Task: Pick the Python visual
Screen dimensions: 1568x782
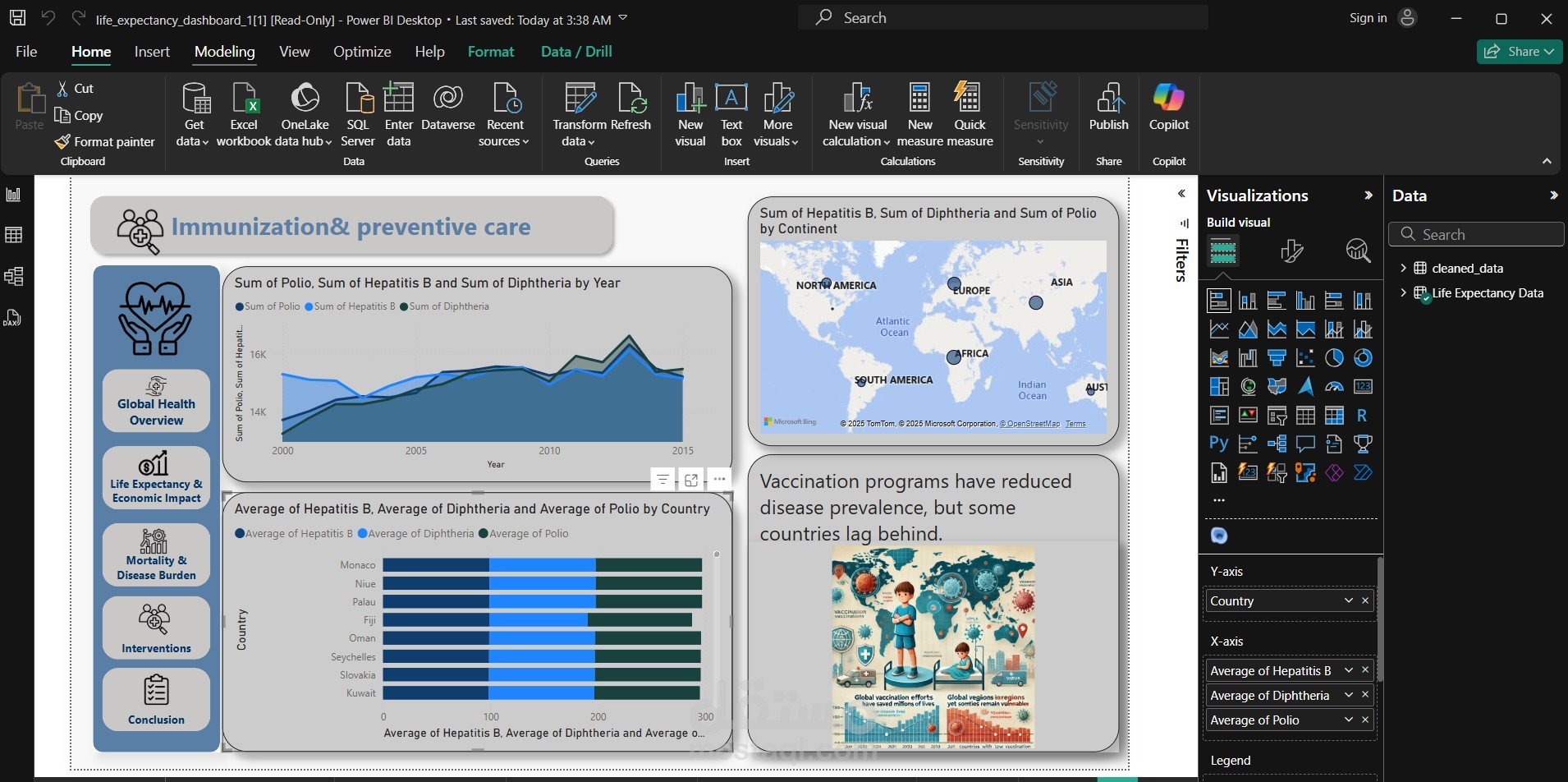Action: (1219, 444)
